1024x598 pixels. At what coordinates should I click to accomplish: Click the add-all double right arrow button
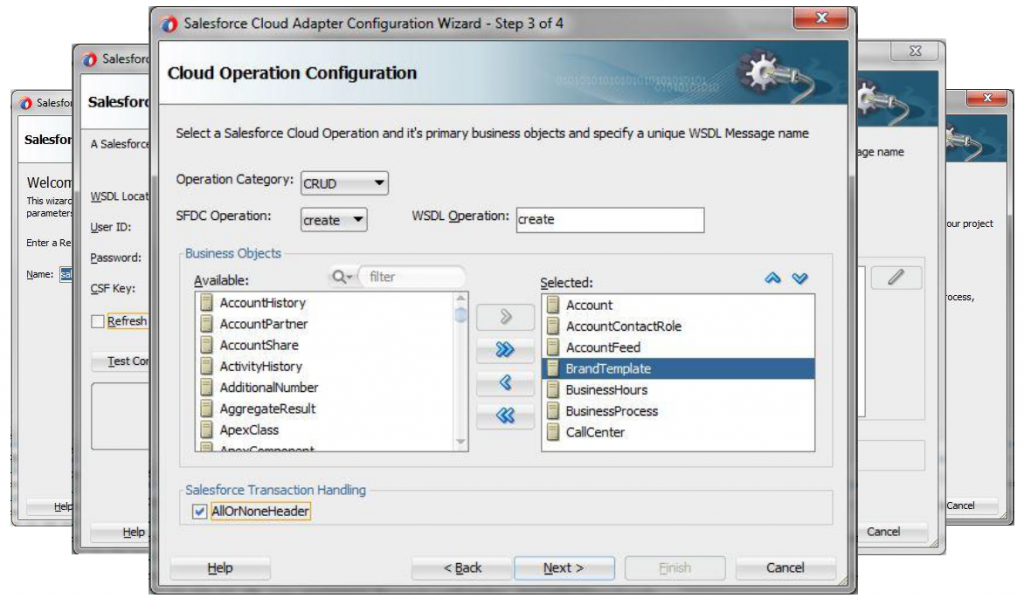pos(505,350)
